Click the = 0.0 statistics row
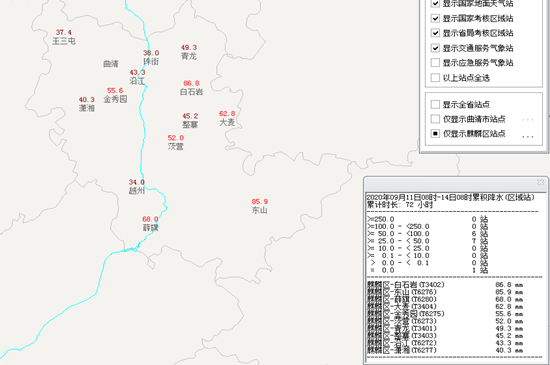Screen dimensions: 550x365 tap(428, 270)
